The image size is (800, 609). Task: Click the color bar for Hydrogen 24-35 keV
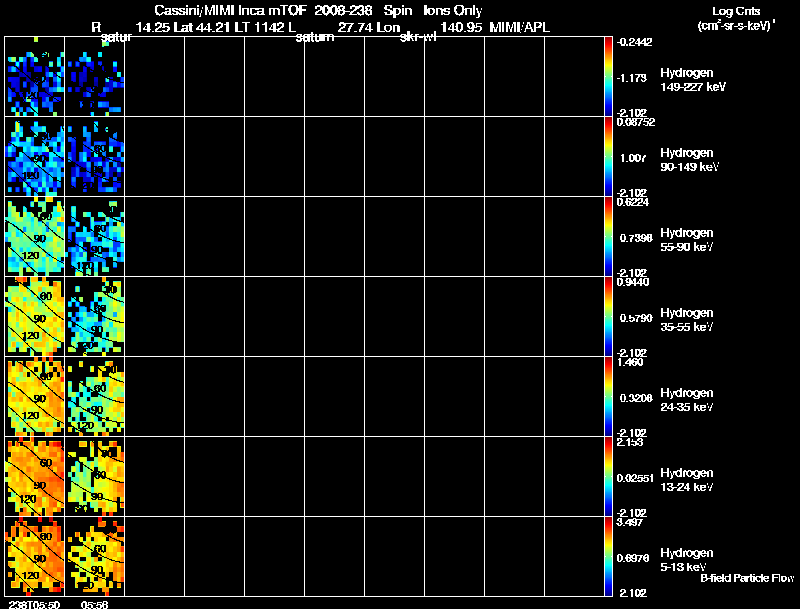tap(608, 397)
